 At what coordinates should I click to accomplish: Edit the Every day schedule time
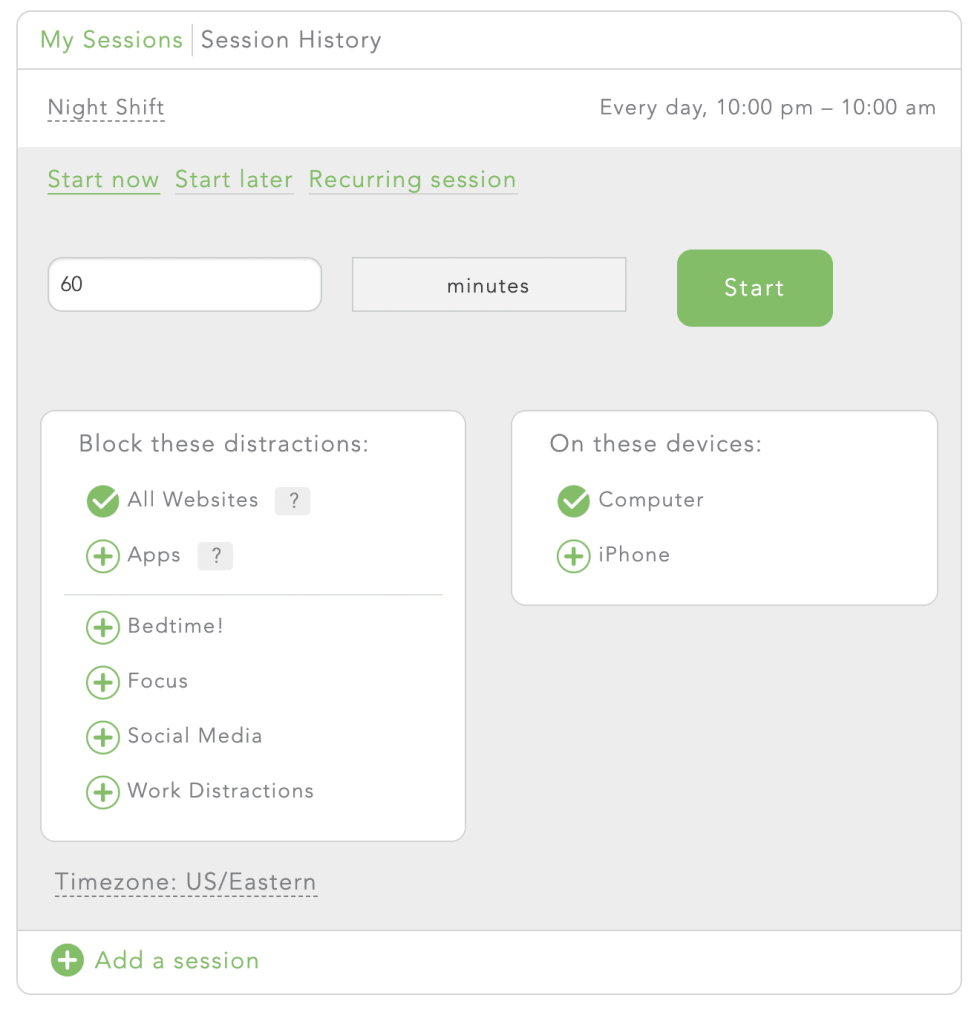[x=766, y=107]
